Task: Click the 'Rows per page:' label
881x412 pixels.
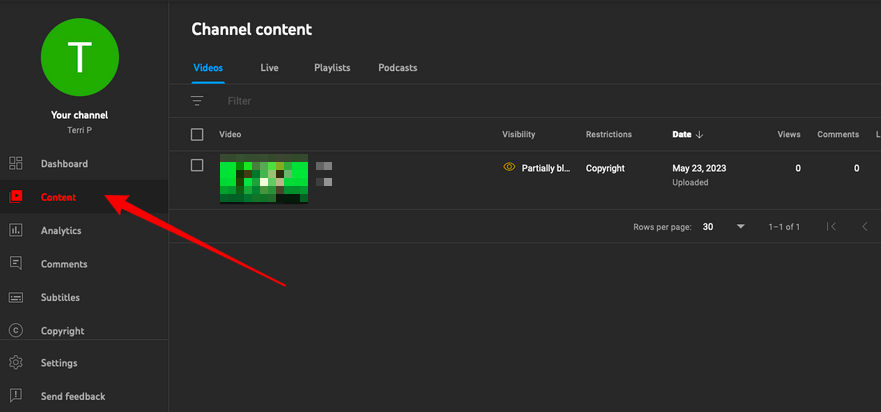Action: point(662,227)
